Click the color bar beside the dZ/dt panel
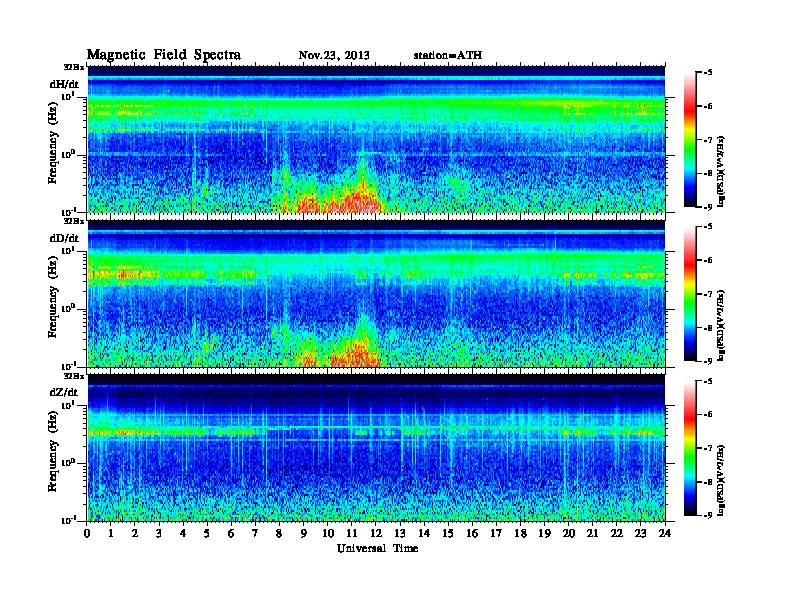This screenshot has width=792, height=612. click(690, 448)
